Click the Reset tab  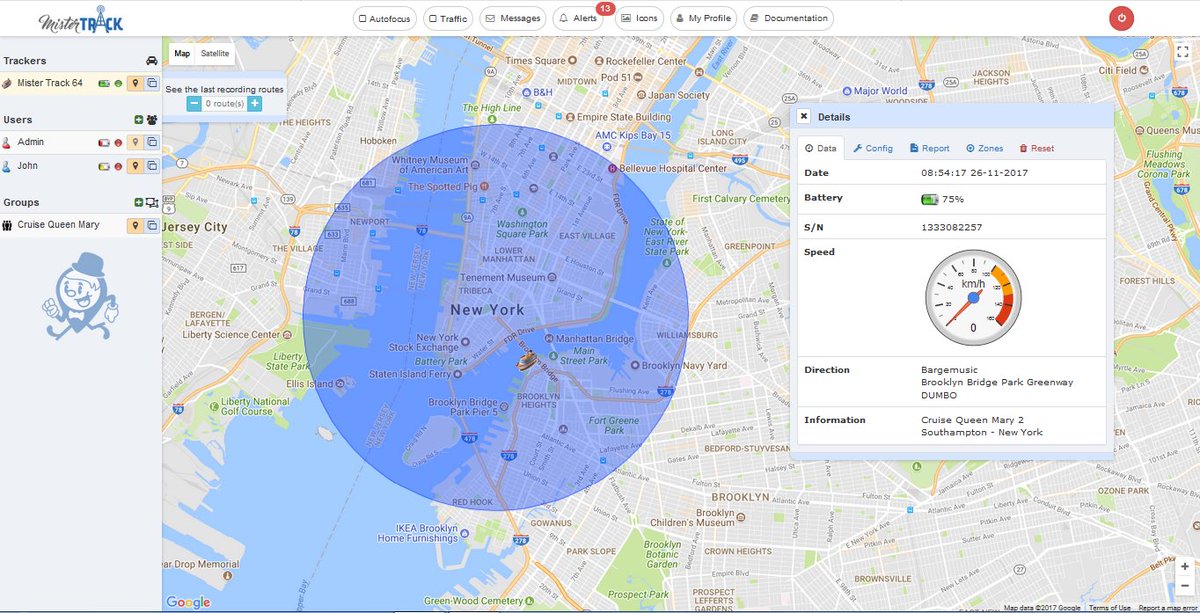[x=1037, y=148]
